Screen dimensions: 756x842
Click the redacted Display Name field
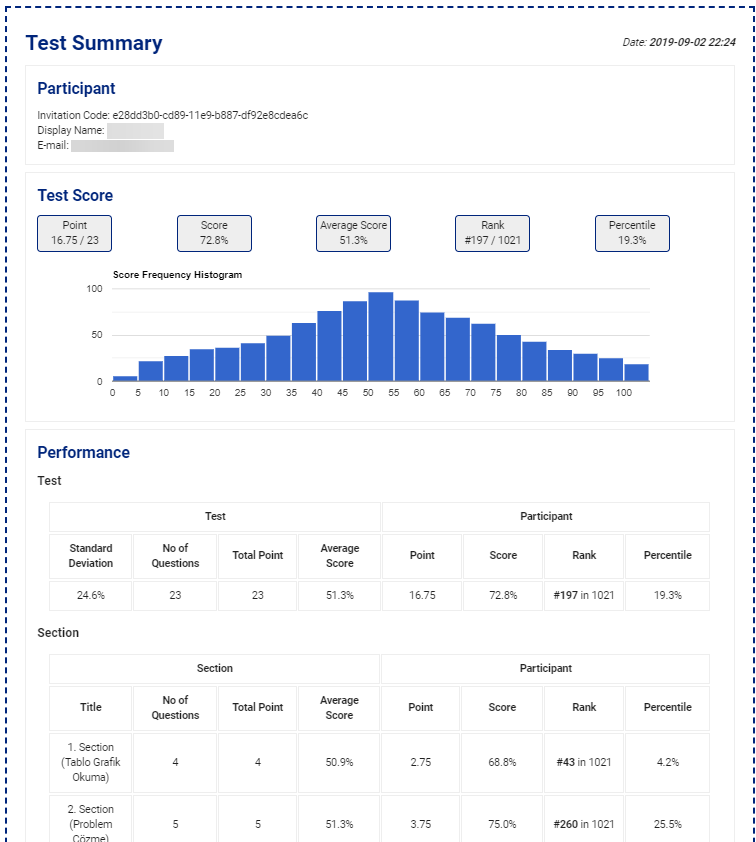click(x=135, y=130)
